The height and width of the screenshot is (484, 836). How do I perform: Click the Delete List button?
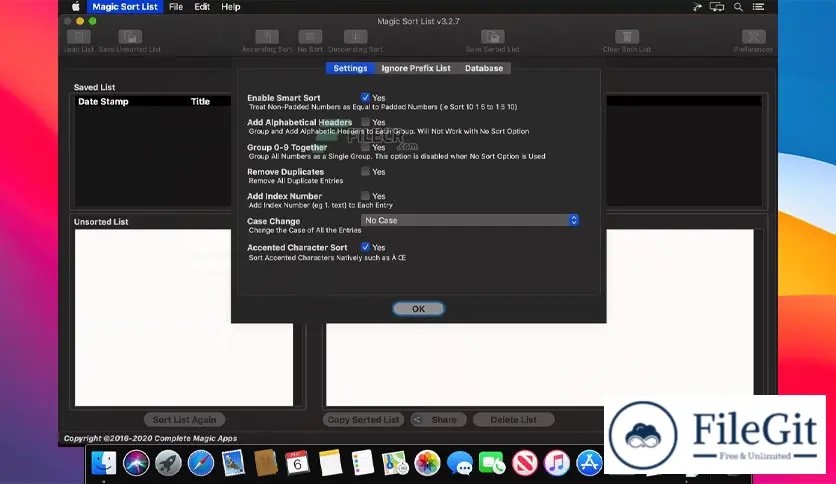click(513, 420)
